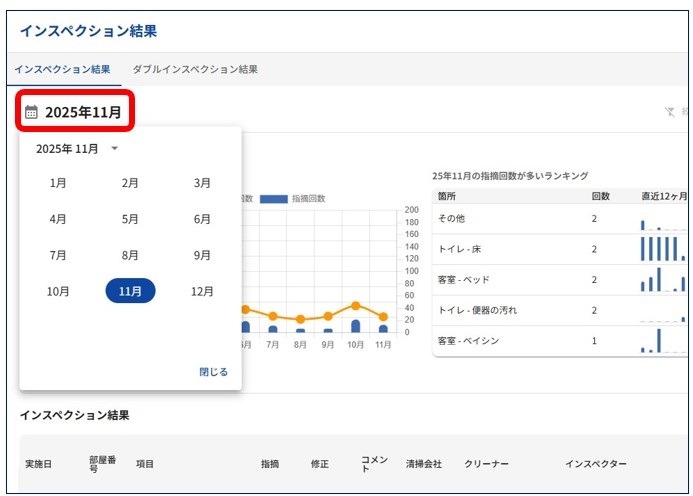Click the 実施日 column header

pos(38,464)
